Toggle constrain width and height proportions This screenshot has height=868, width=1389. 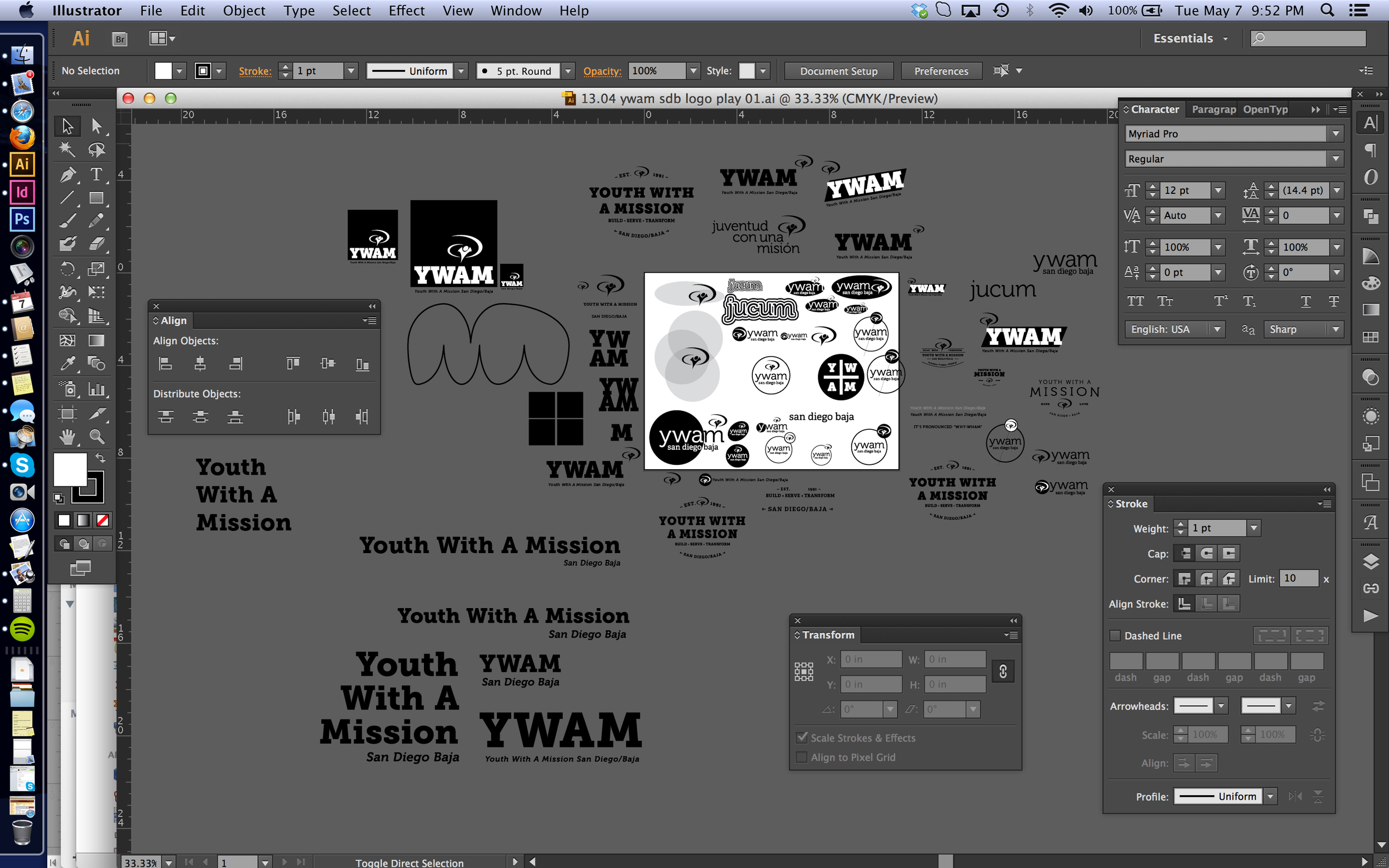(x=1002, y=671)
